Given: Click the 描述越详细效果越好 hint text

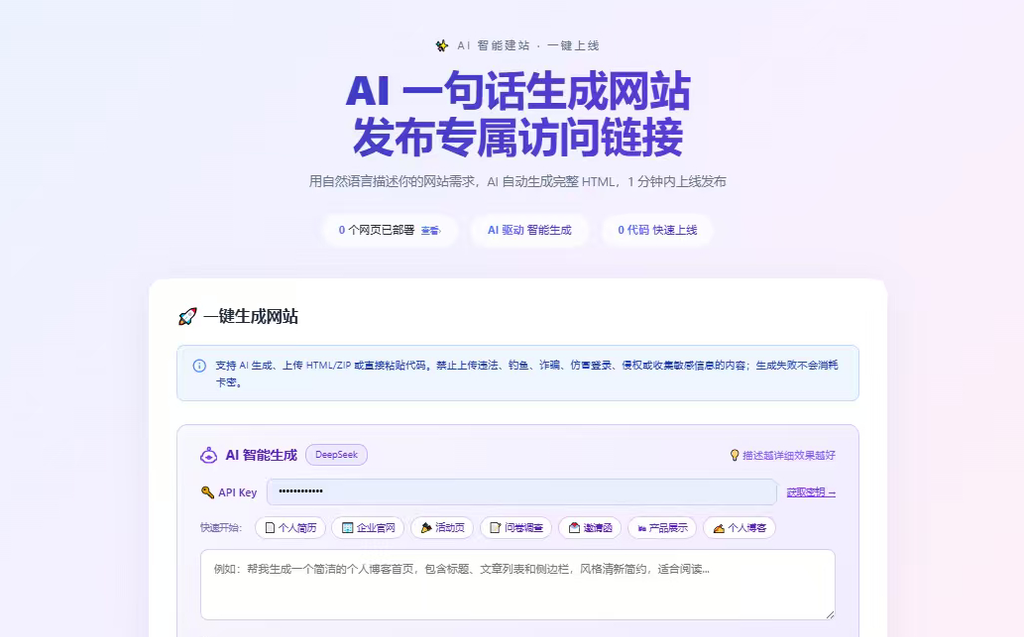Looking at the screenshot, I should coord(789,455).
